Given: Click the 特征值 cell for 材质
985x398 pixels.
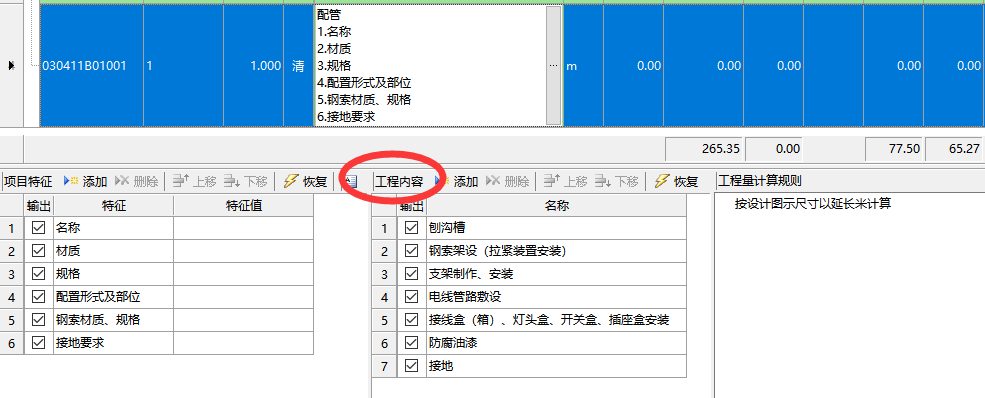Looking at the screenshot, I should tap(243, 251).
